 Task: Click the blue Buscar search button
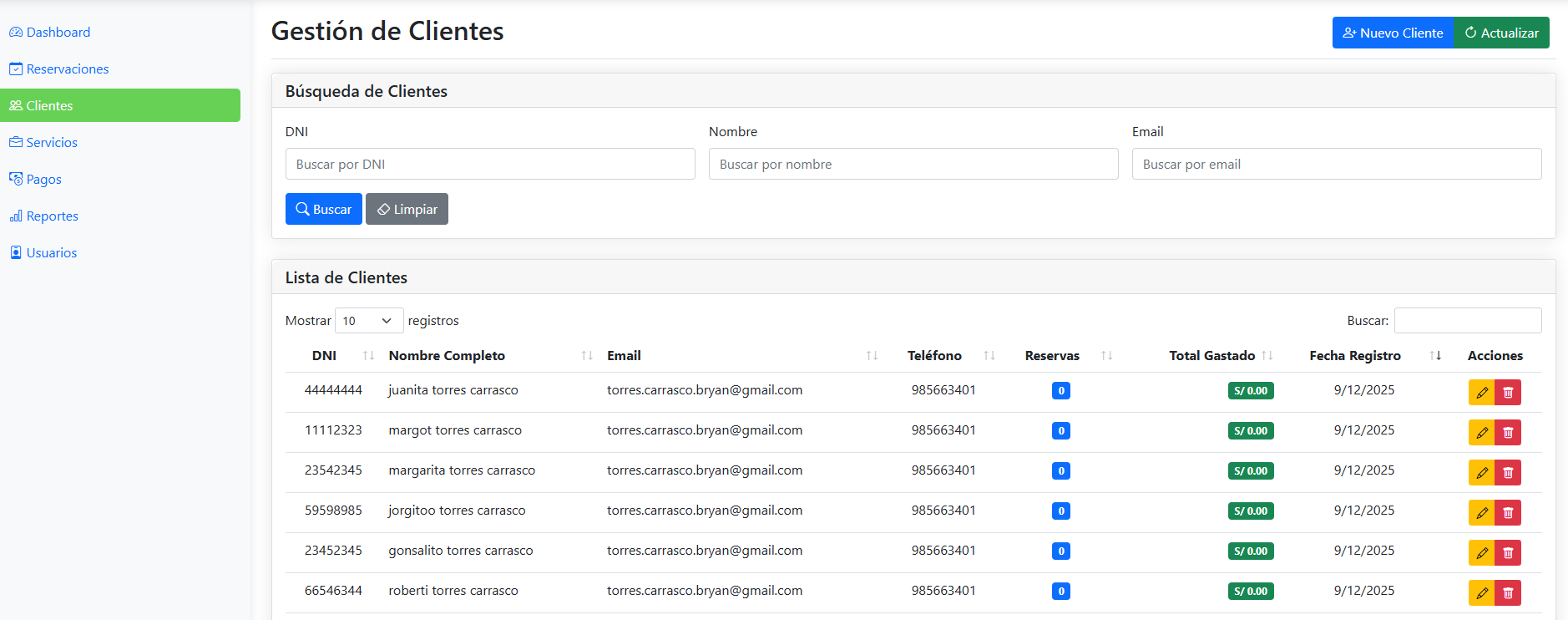[x=323, y=210]
